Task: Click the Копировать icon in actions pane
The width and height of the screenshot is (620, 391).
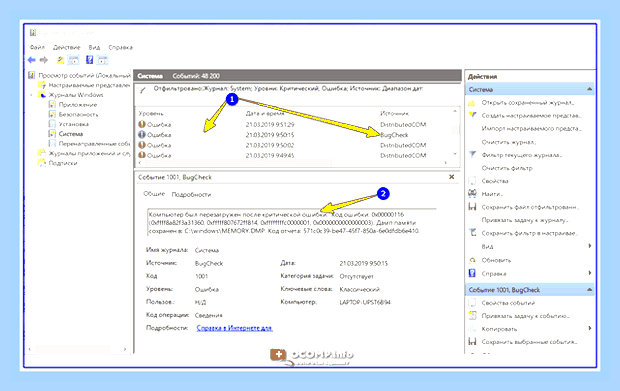Action: point(472,329)
